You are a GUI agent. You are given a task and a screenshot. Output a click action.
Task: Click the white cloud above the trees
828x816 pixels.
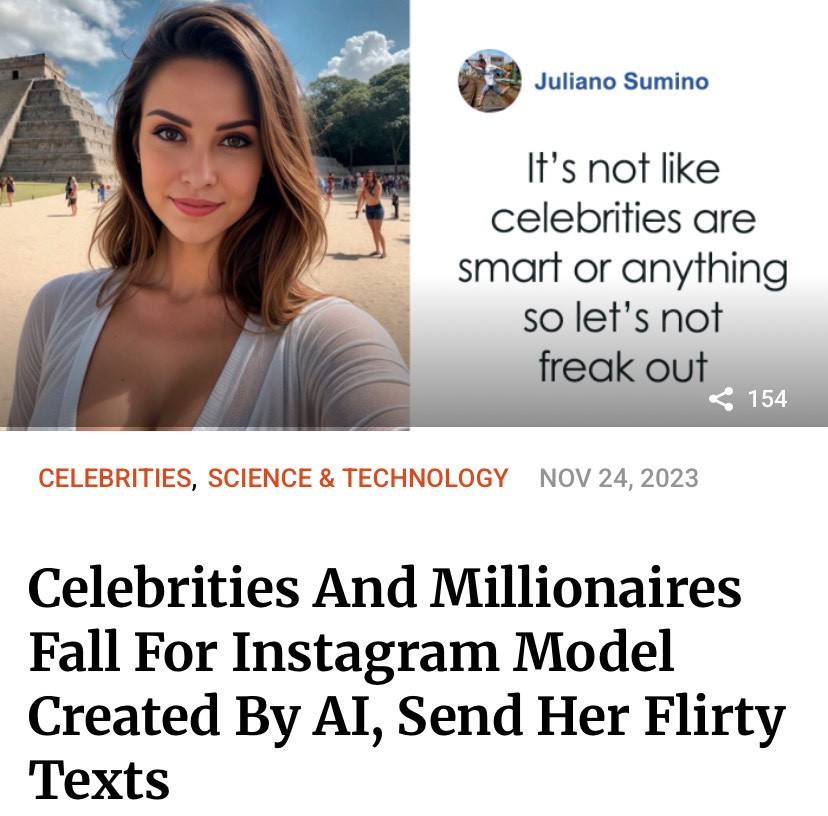pos(364,54)
